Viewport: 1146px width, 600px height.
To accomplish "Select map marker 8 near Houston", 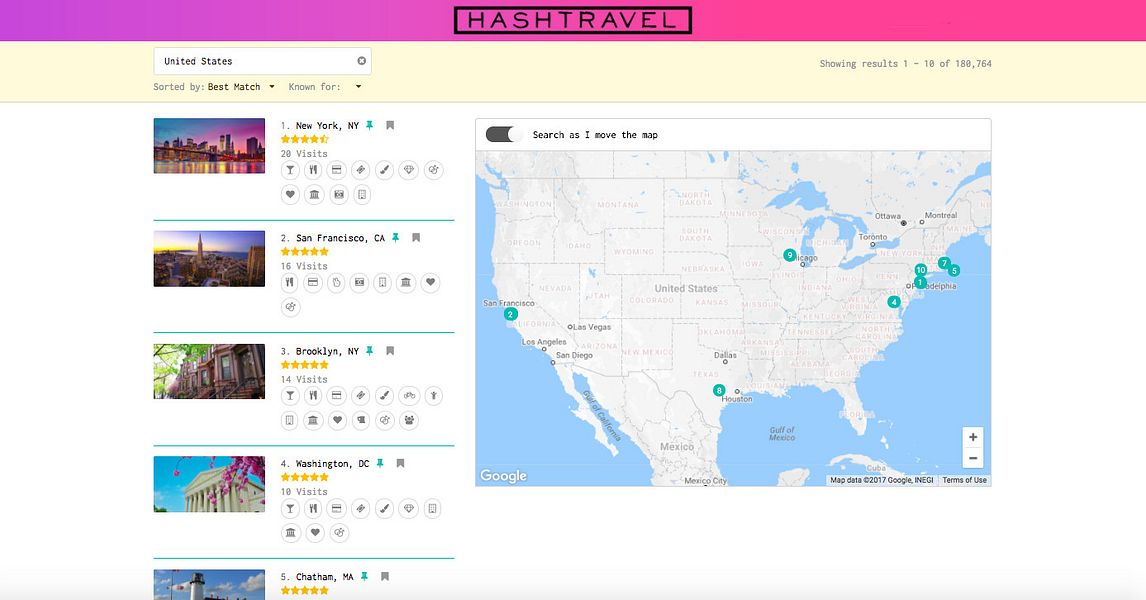I will pos(719,390).
